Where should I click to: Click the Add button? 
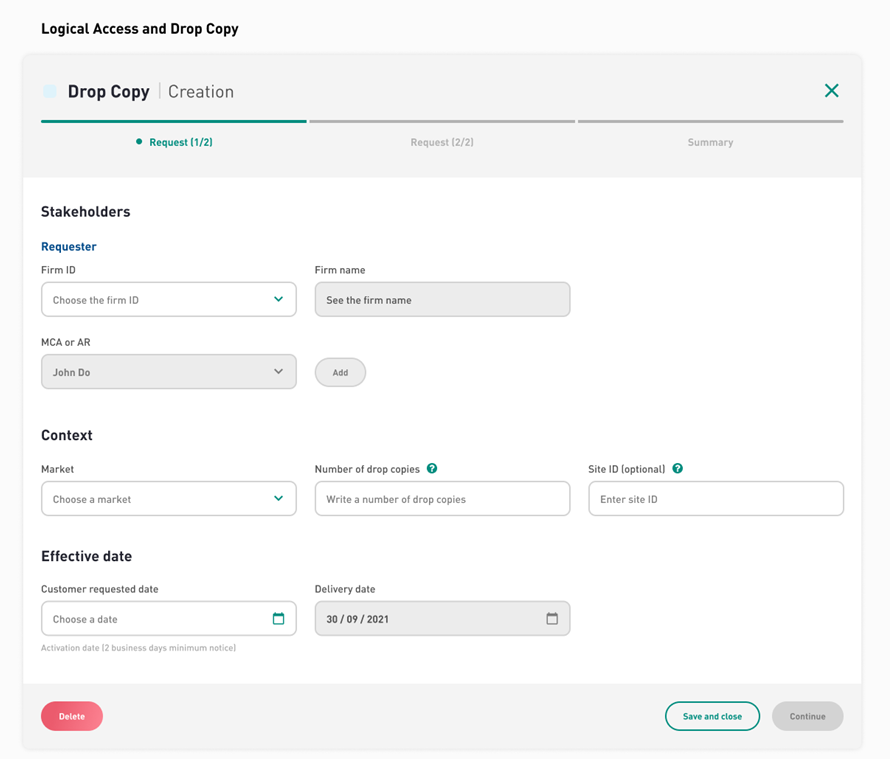point(340,372)
